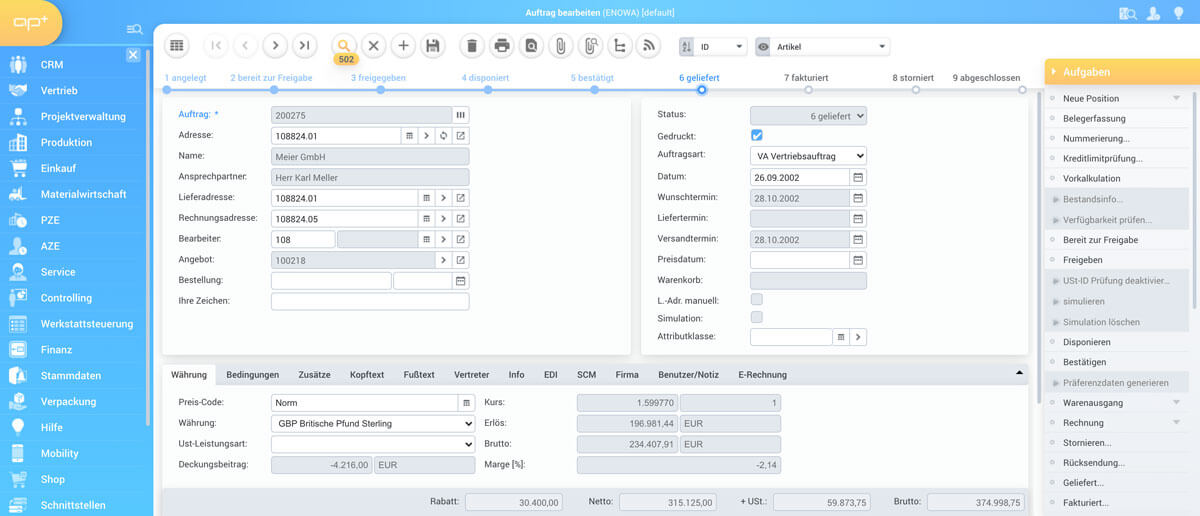
Task: Jump to last record arrow icon
Action: coord(305,45)
